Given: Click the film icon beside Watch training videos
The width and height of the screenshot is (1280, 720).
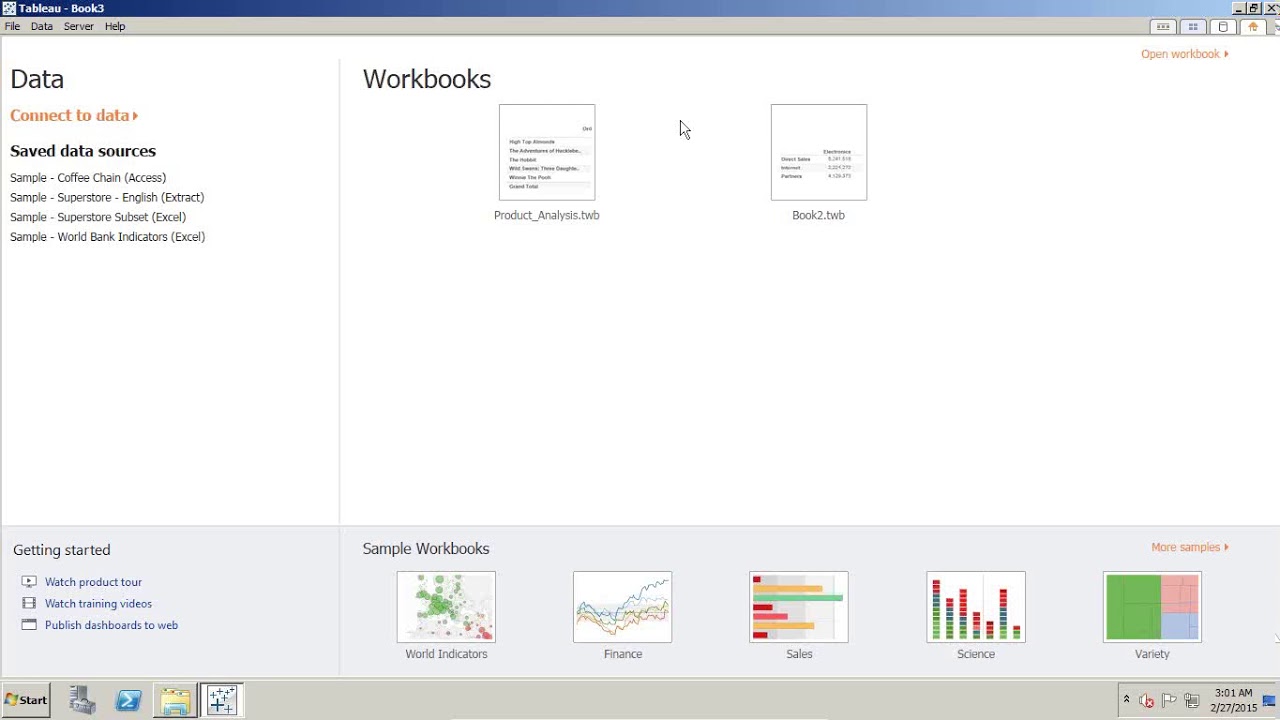Looking at the screenshot, I should tap(29, 603).
